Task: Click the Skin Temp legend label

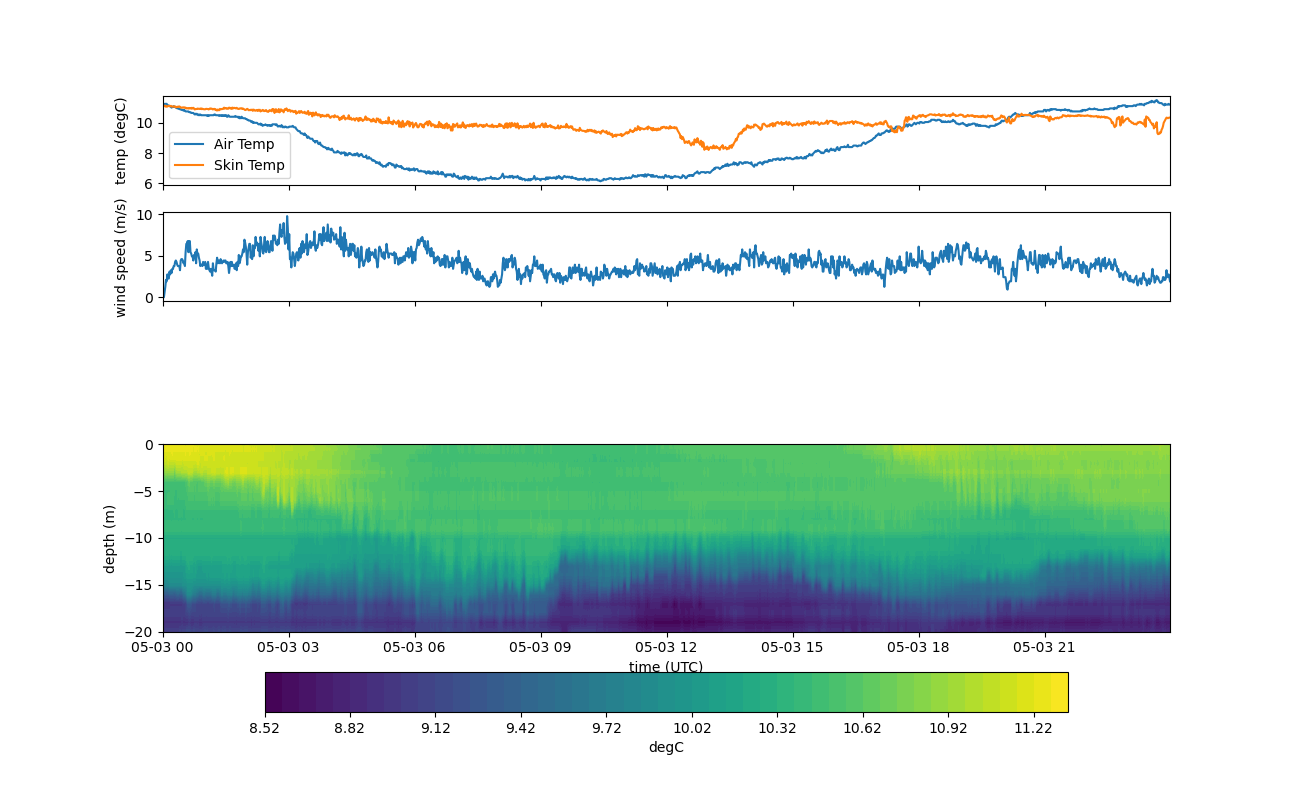Action: click(x=249, y=165)
